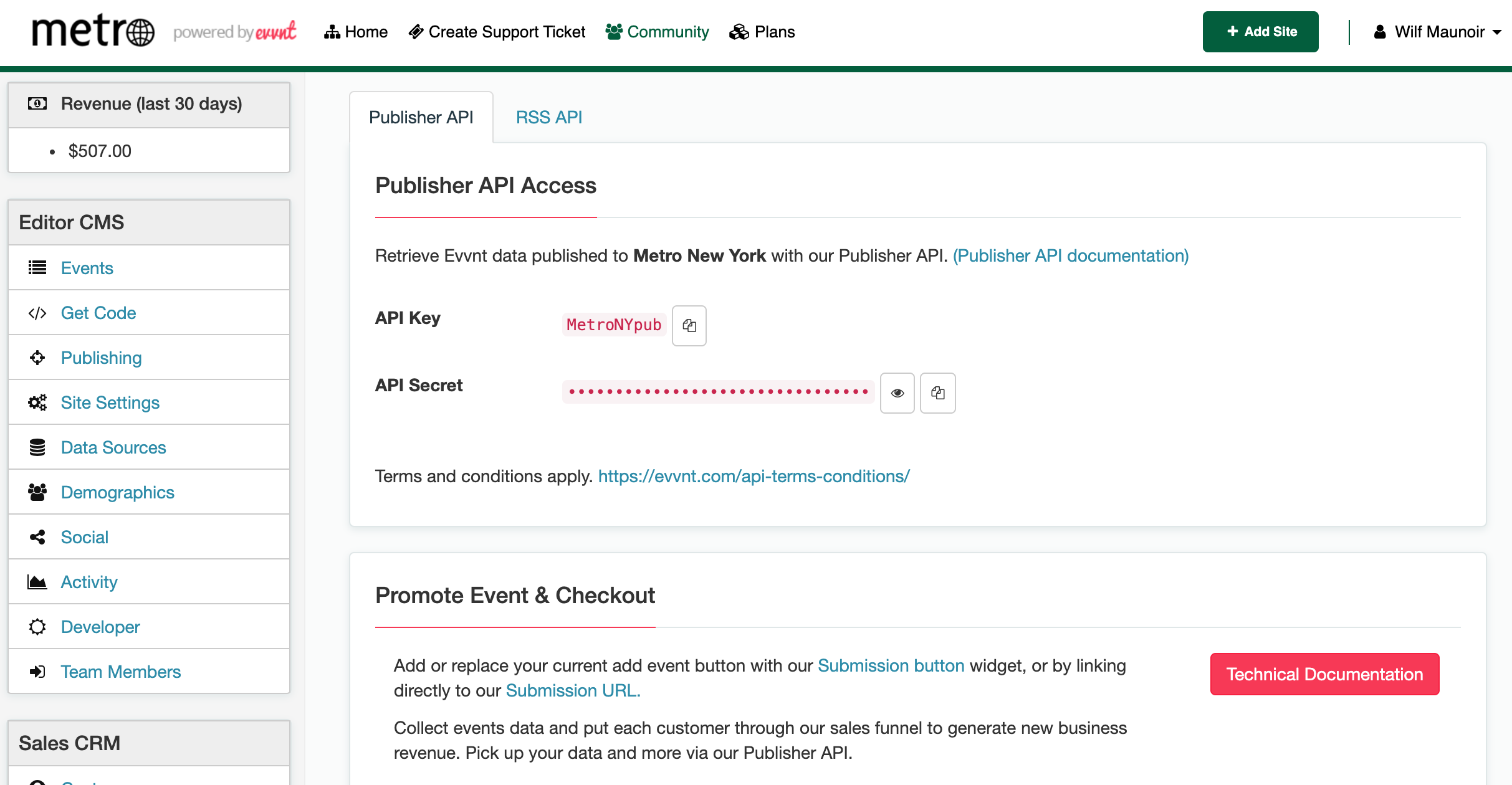Image resolution: width=1512 pixels, height=785 pixels.
Task: Open Create Support Ticket page
Action: pos(497,32)
